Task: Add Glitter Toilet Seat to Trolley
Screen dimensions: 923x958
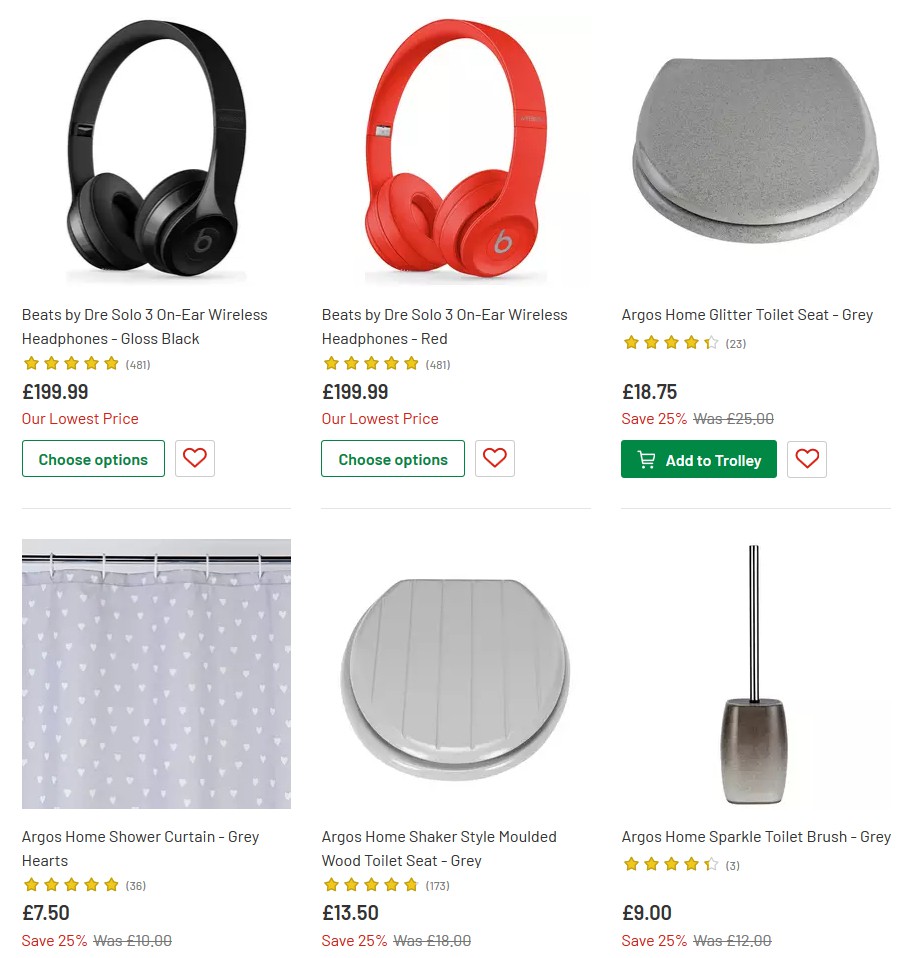Action: coord(698,459)
